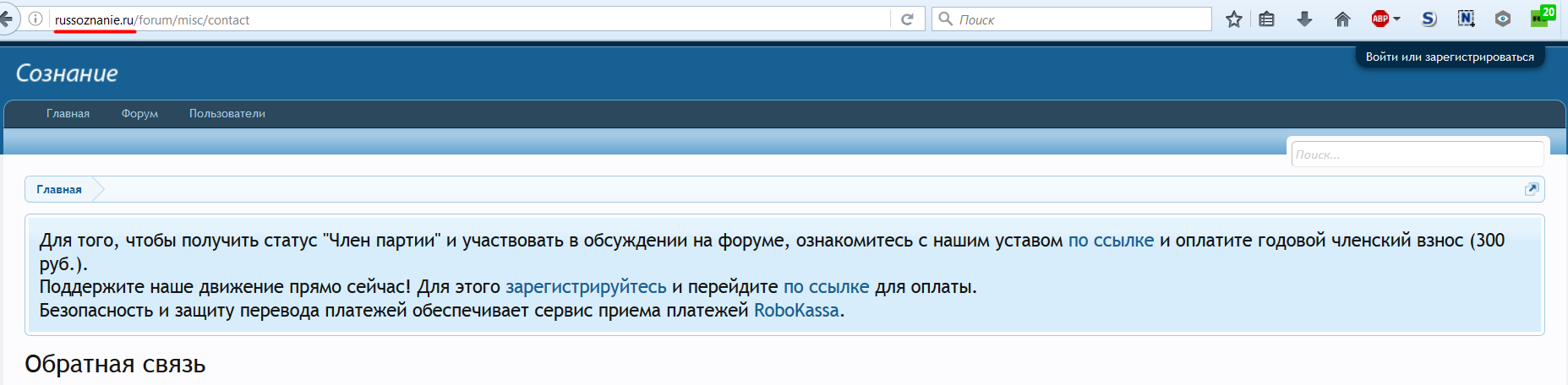Viewport: 1568px width, 385px height.
Task: Open the downloads arrow icon
Action: coord(1304,19)
